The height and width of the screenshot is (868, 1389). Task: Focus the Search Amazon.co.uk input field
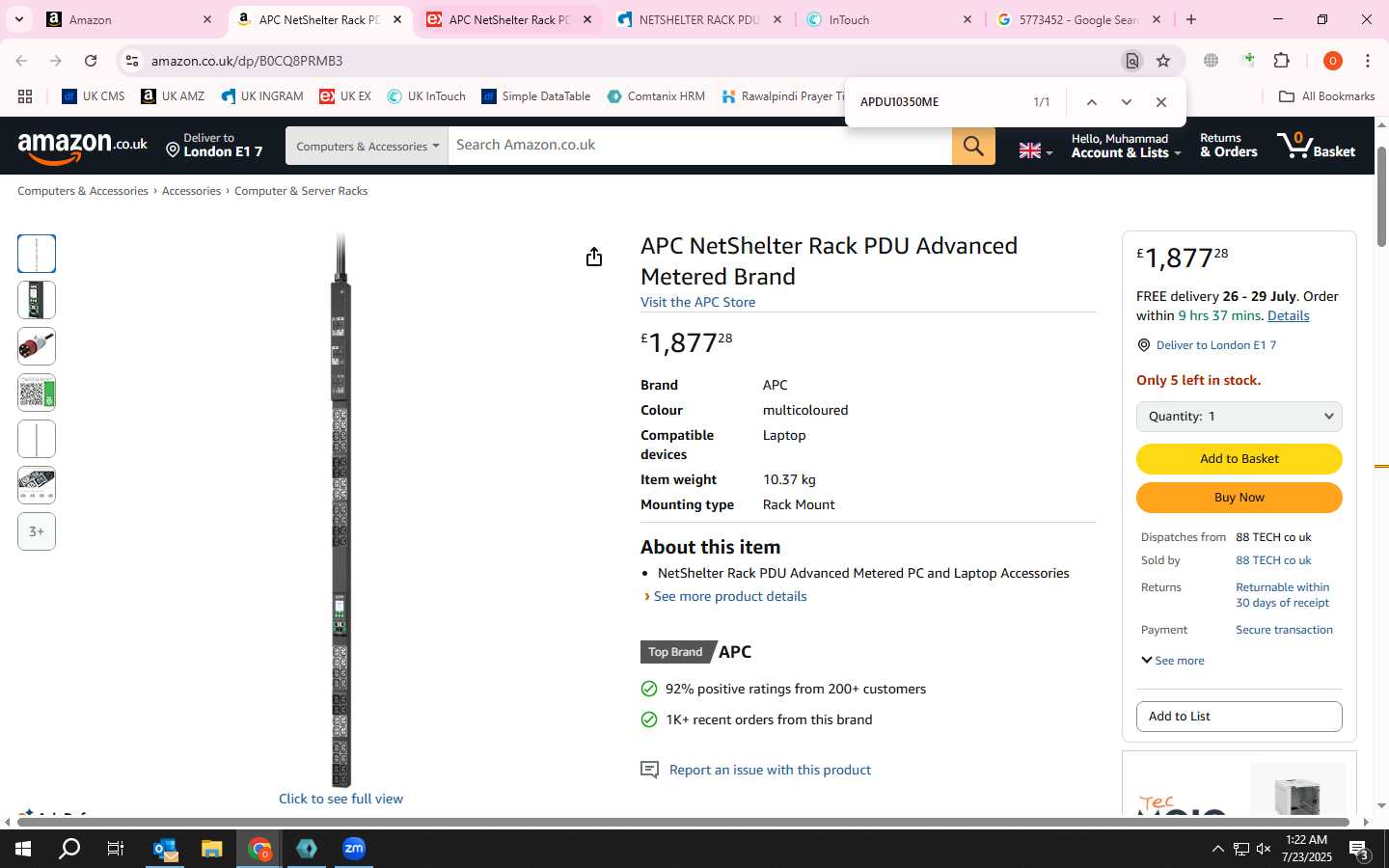pyautogui.click(x=699, y=146)
